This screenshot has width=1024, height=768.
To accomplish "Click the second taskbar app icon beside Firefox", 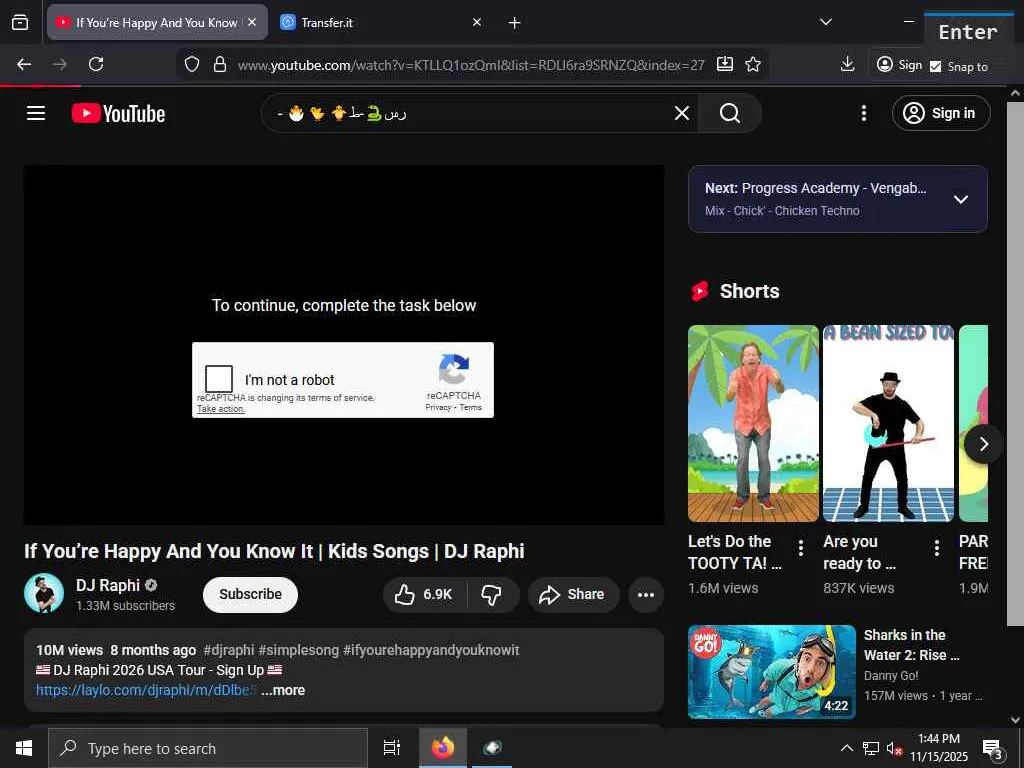I will click(x=492, y=748).
